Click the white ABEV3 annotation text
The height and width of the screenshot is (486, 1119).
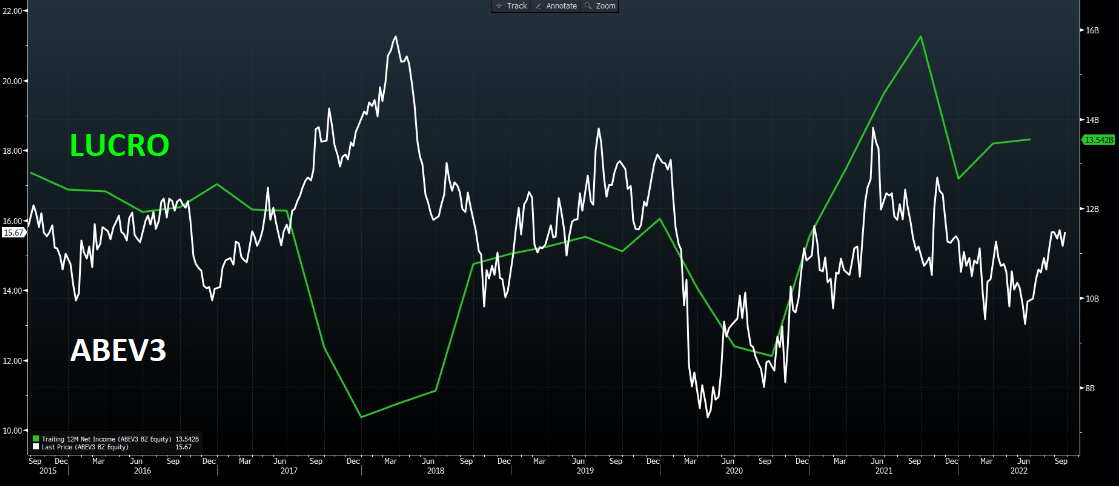coord(118,351)
